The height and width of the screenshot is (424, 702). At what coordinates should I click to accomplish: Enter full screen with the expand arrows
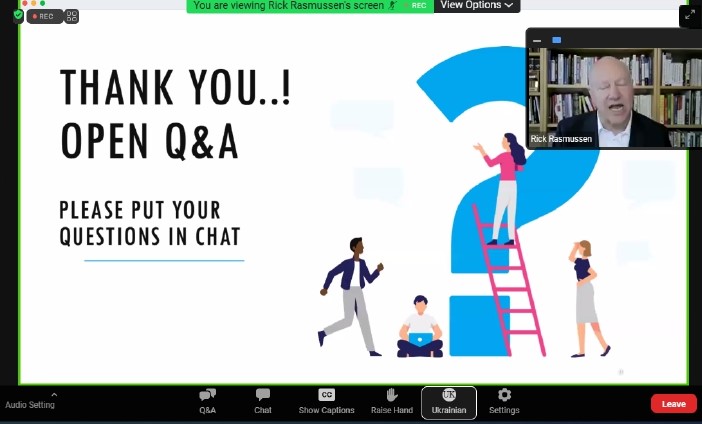coord(690,16)
